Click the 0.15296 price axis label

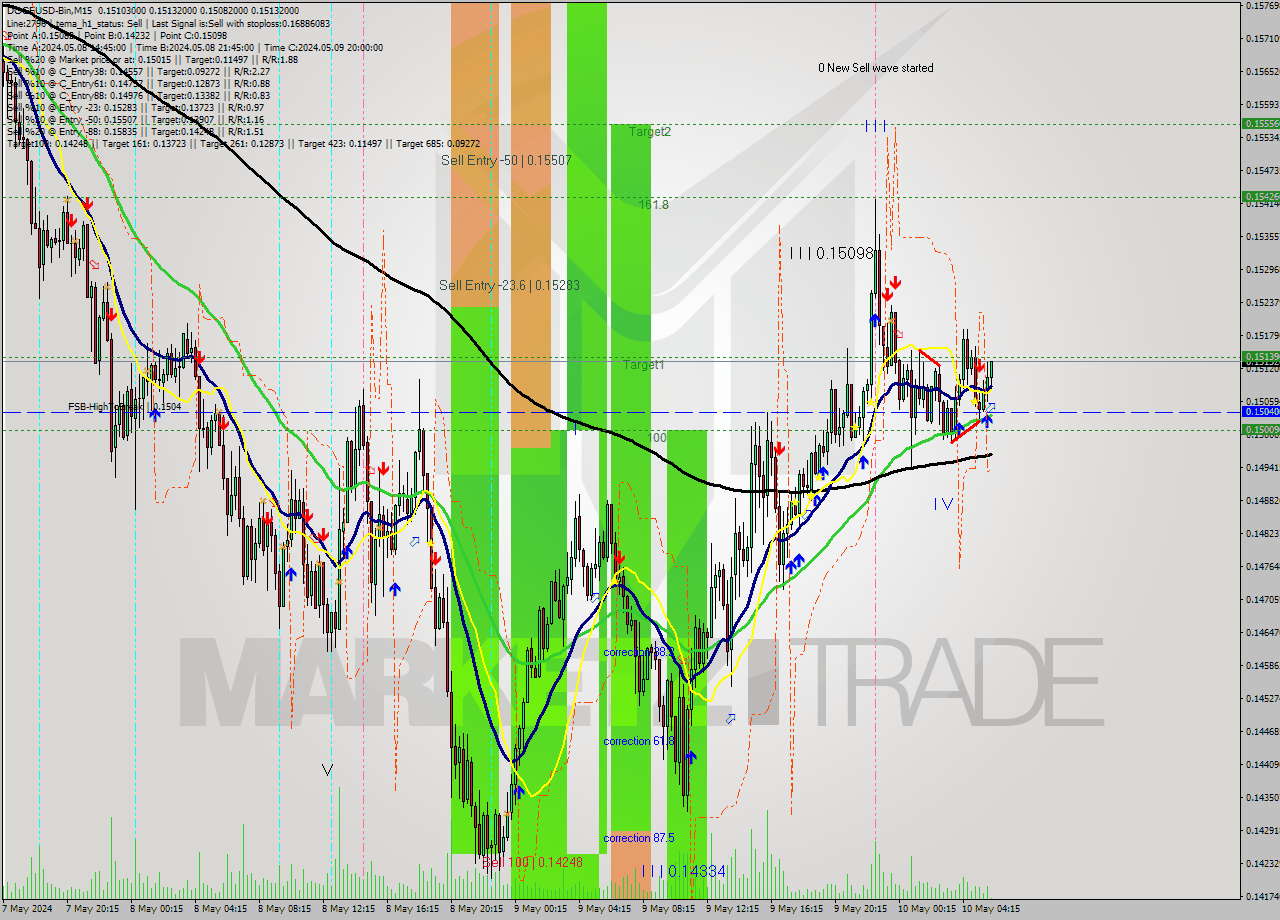tap(1263, 269)
